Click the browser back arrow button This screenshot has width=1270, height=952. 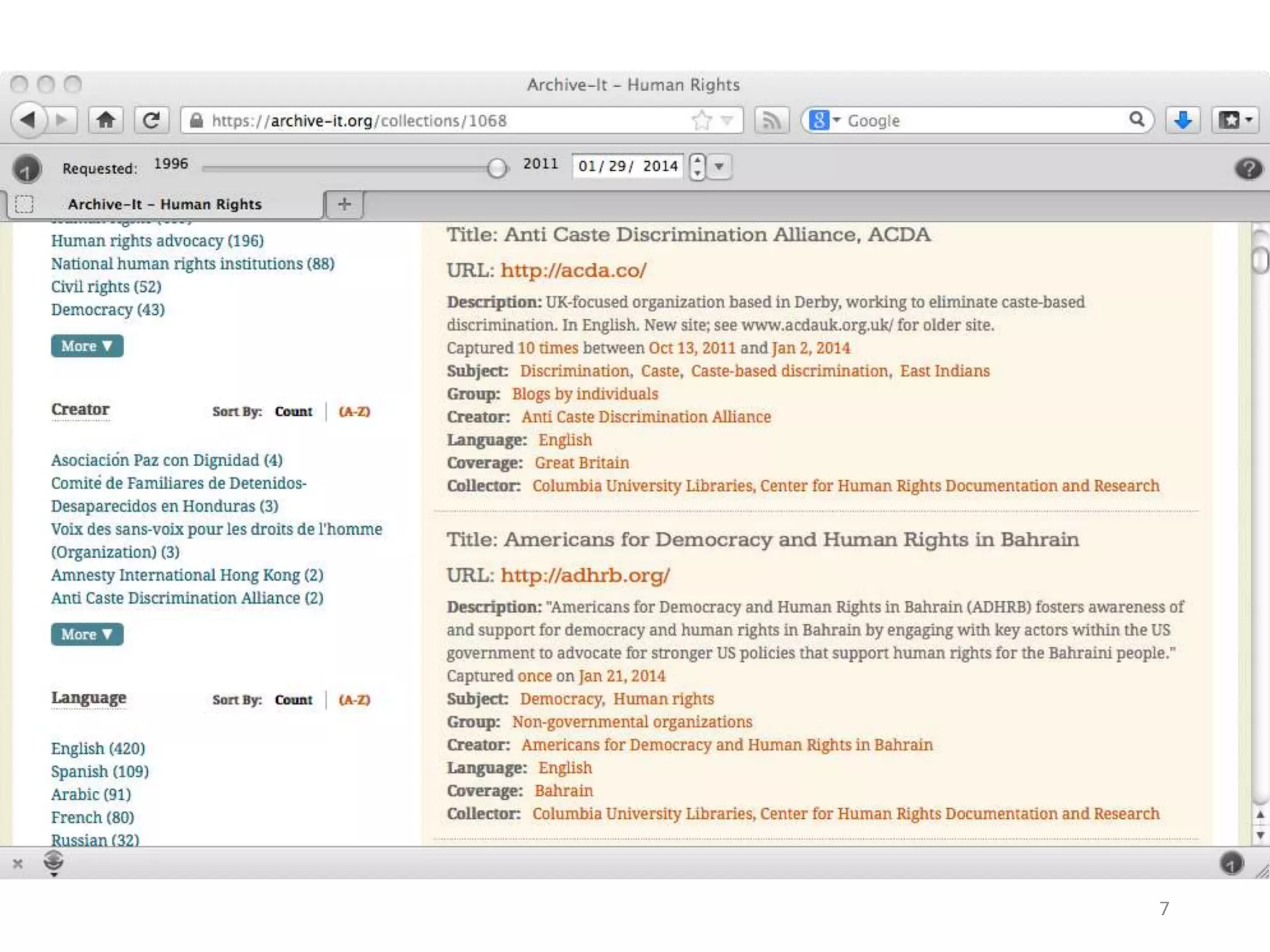pos(29,120)
